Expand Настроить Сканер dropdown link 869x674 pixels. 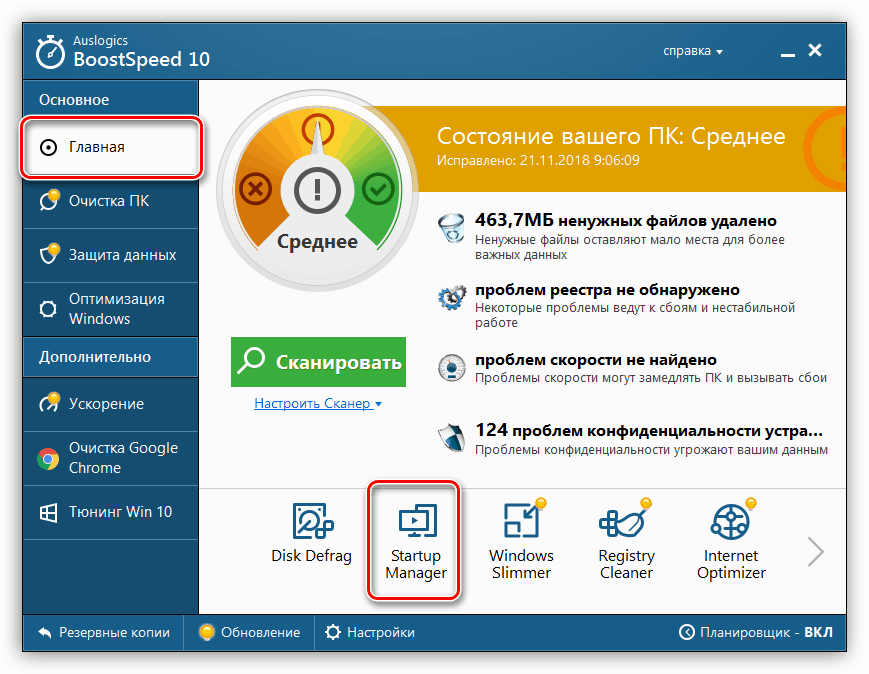click(x=318, y=404)
